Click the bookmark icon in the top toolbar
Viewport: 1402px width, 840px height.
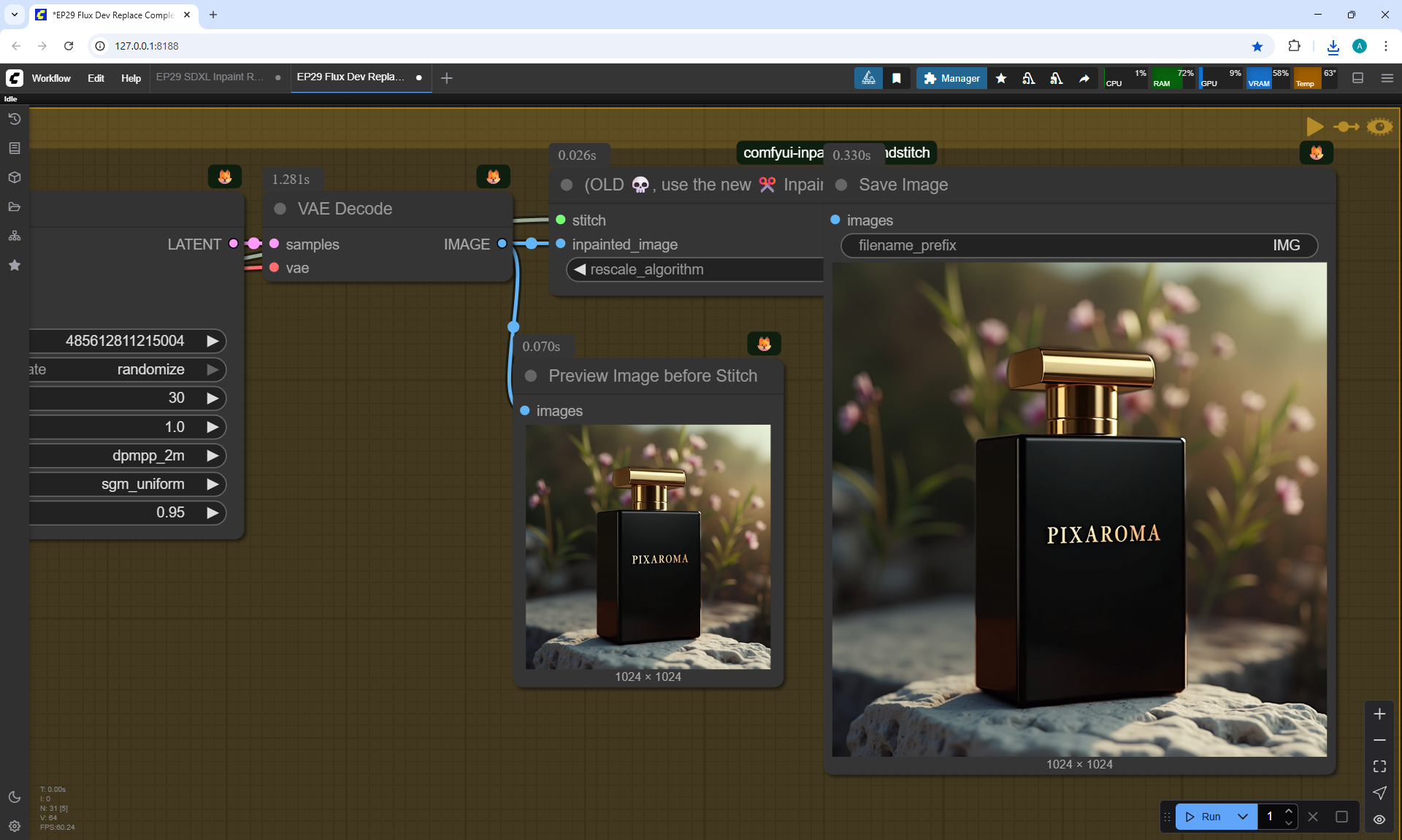[x=897, y=78]
